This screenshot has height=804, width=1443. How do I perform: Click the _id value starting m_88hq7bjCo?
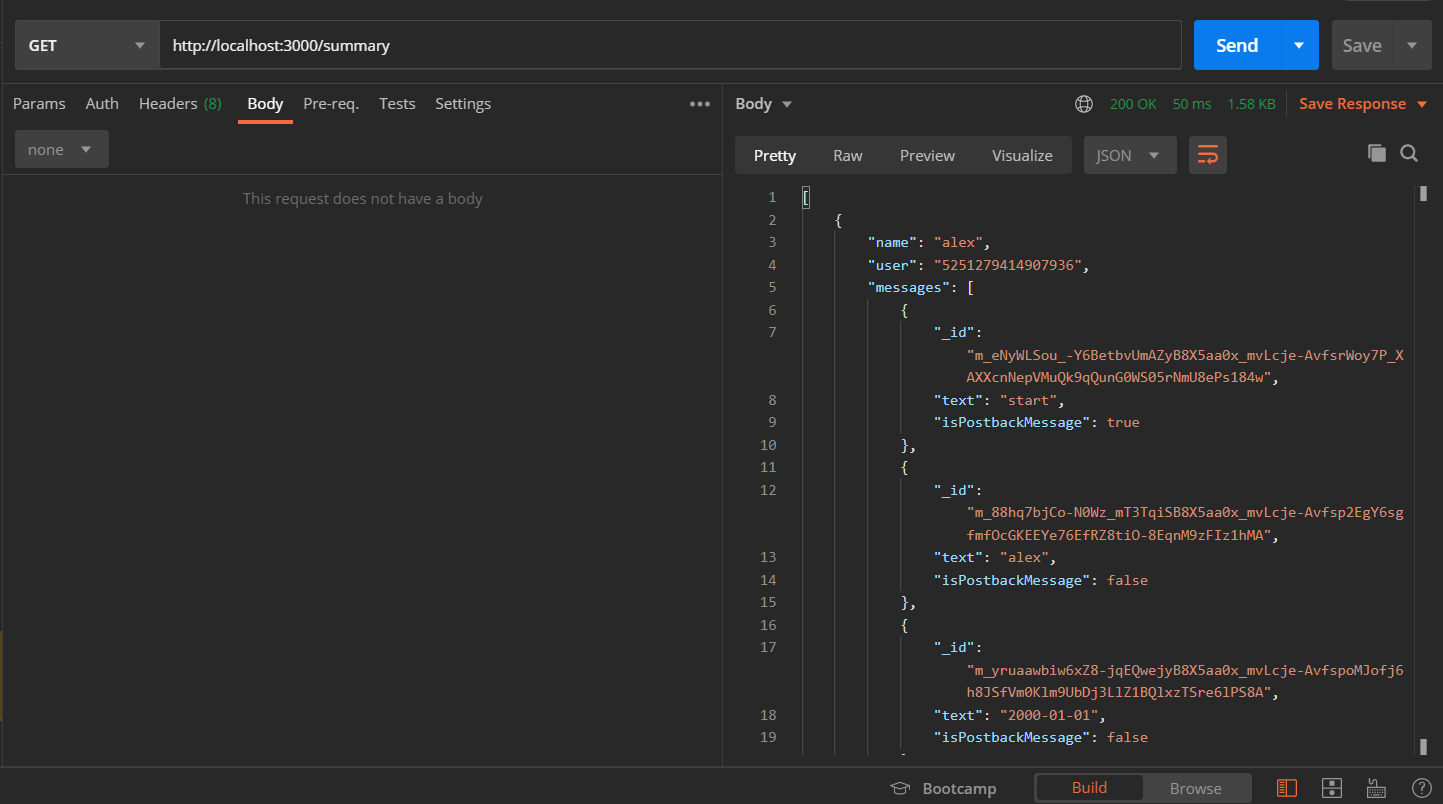pyautogui.click(x=1185, y=524)
